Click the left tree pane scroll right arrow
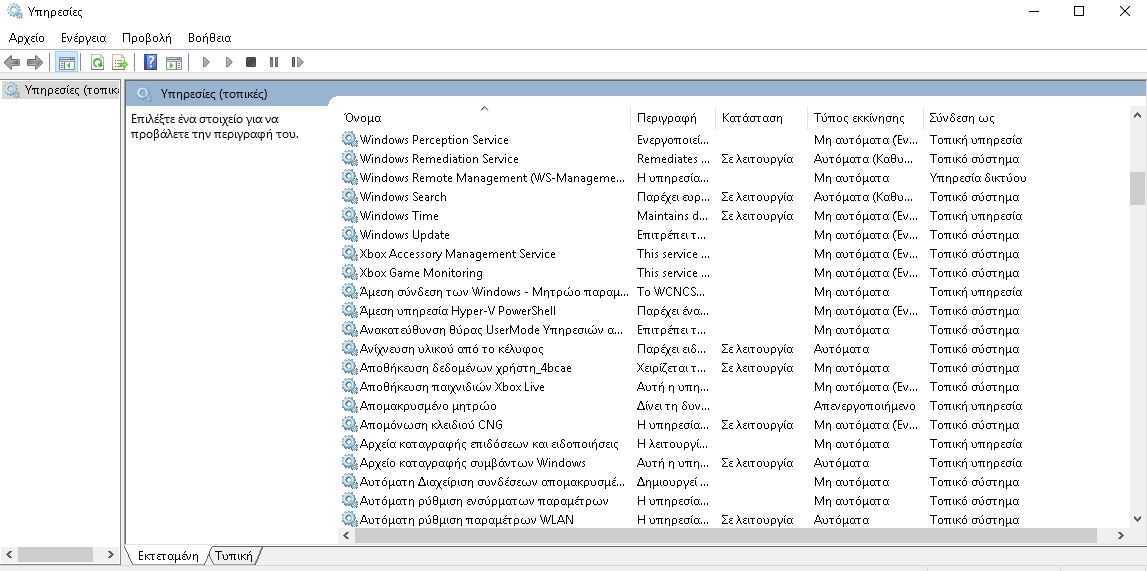 [110, 555]
